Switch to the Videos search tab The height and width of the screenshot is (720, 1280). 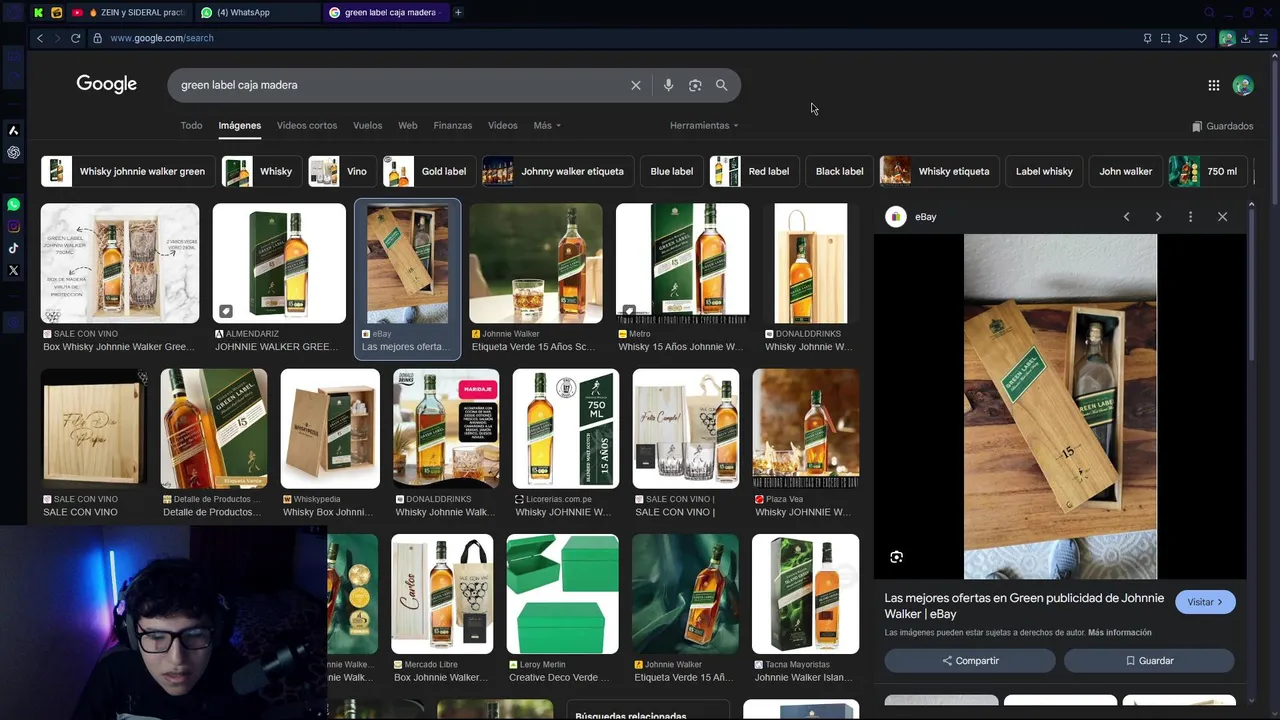tap(502, 125)
